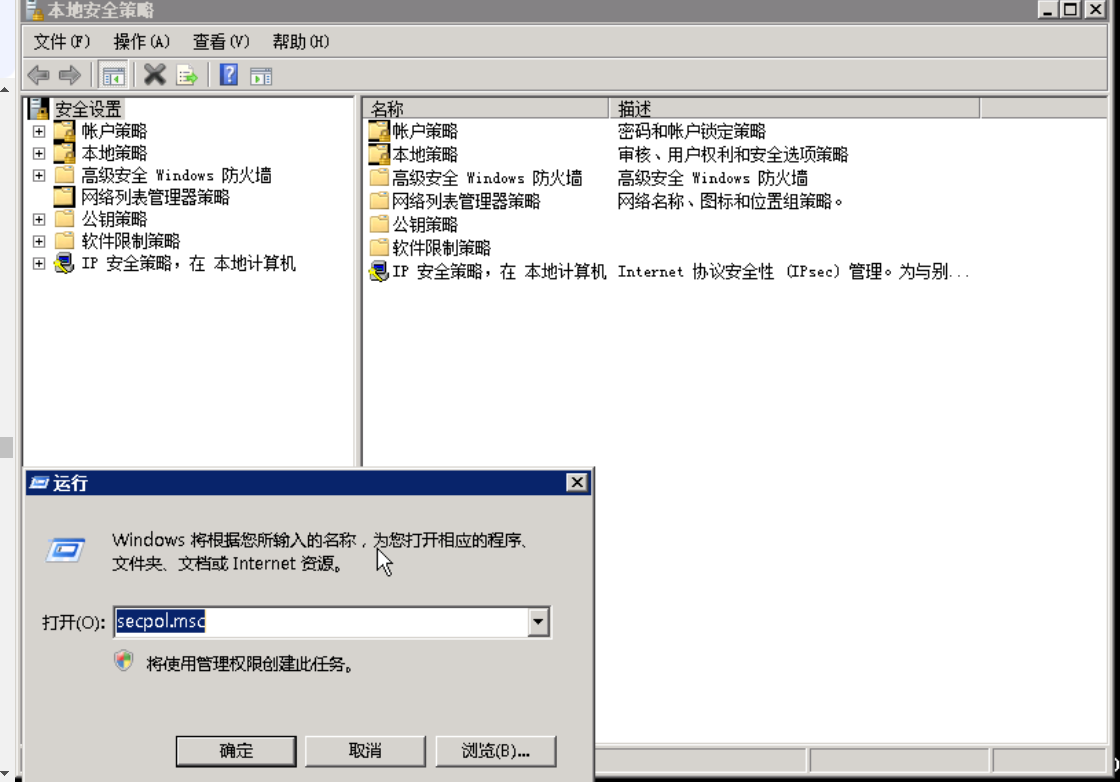The image size is (1120, 782).
Task: Expand the 帐户策略 tree node
Action: coord(39,131)
